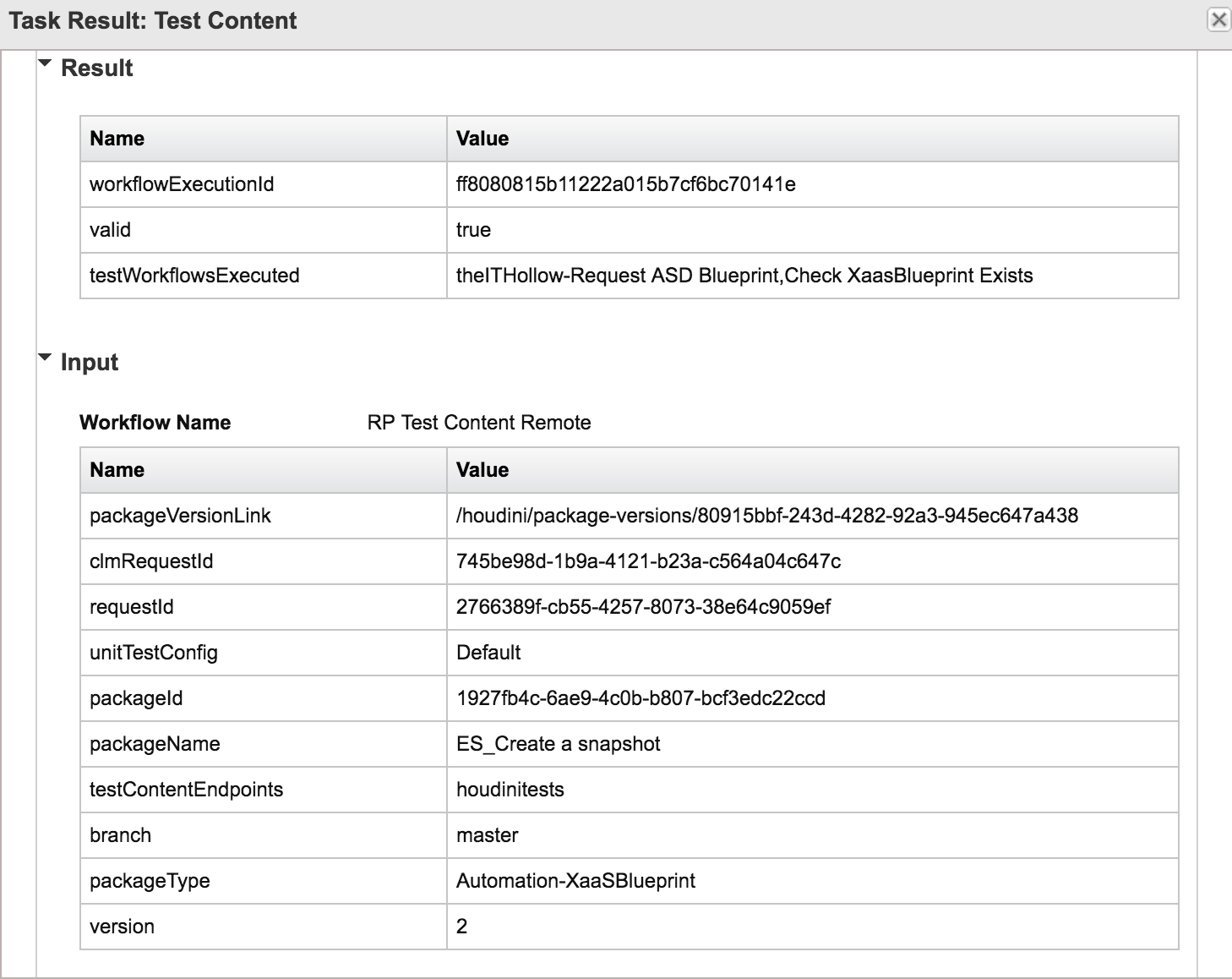Select the branch master value

pyautogui.click(x=487, y=835)
